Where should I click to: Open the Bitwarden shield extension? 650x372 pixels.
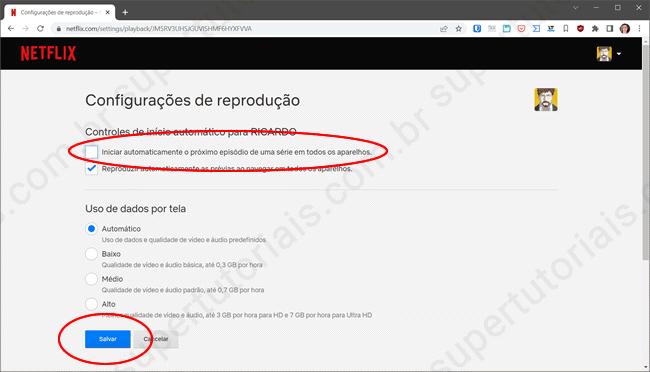tap(477, 29)
